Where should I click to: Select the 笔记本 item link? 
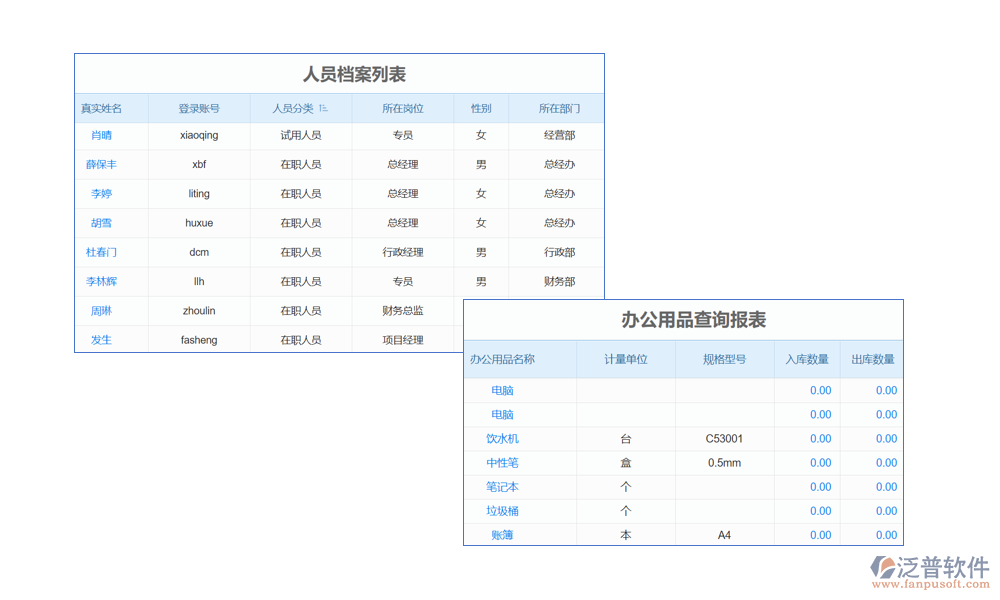click(x=502, y=487)
